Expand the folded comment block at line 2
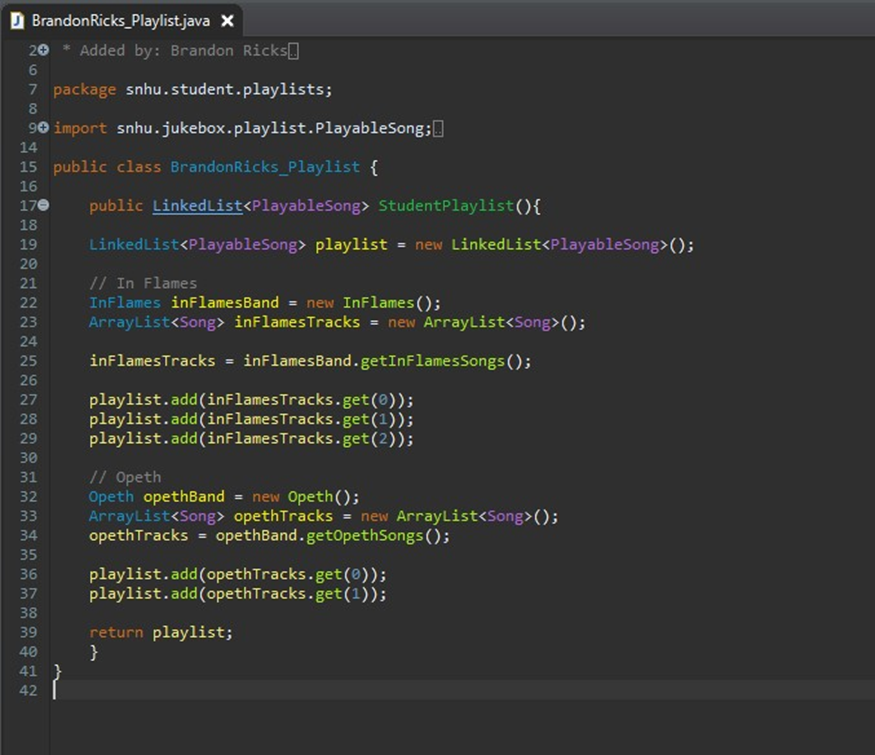875x755 pixels. [42, 50]
